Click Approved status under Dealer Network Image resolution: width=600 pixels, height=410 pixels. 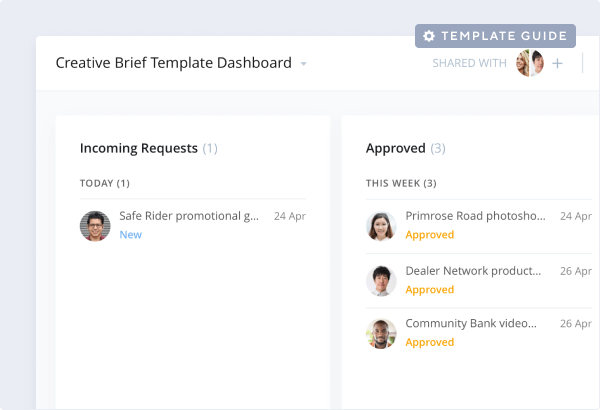429,290
